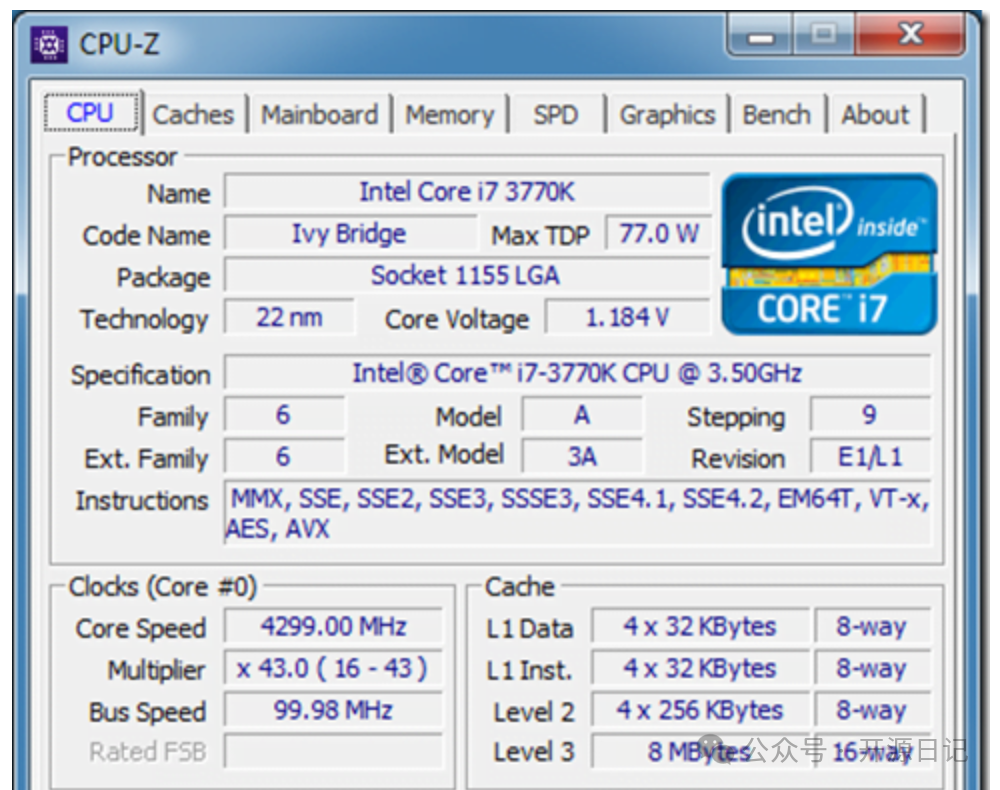The width and height of the screenshot is (1000, 790).
Task: Click the Intel Core i7 logo badge
Action: (829, 254)
